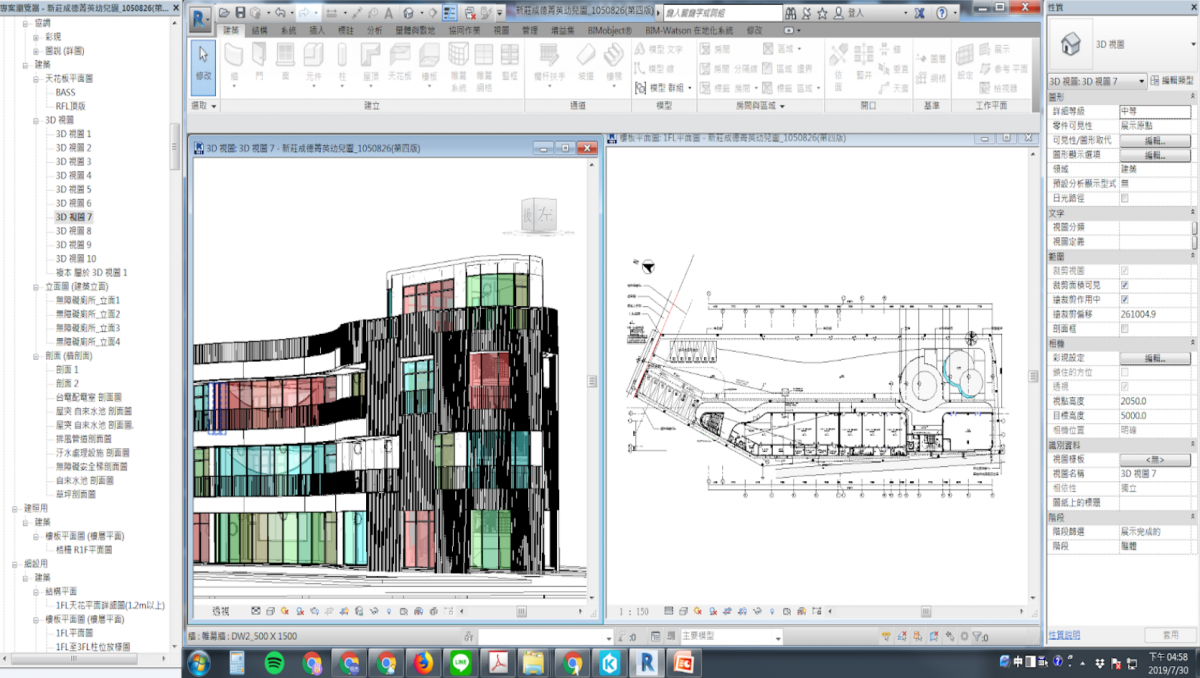This screenshot has height=678, width=1200.
Task: Open the 插入 ribbon tab
Action: pos(317,31)
